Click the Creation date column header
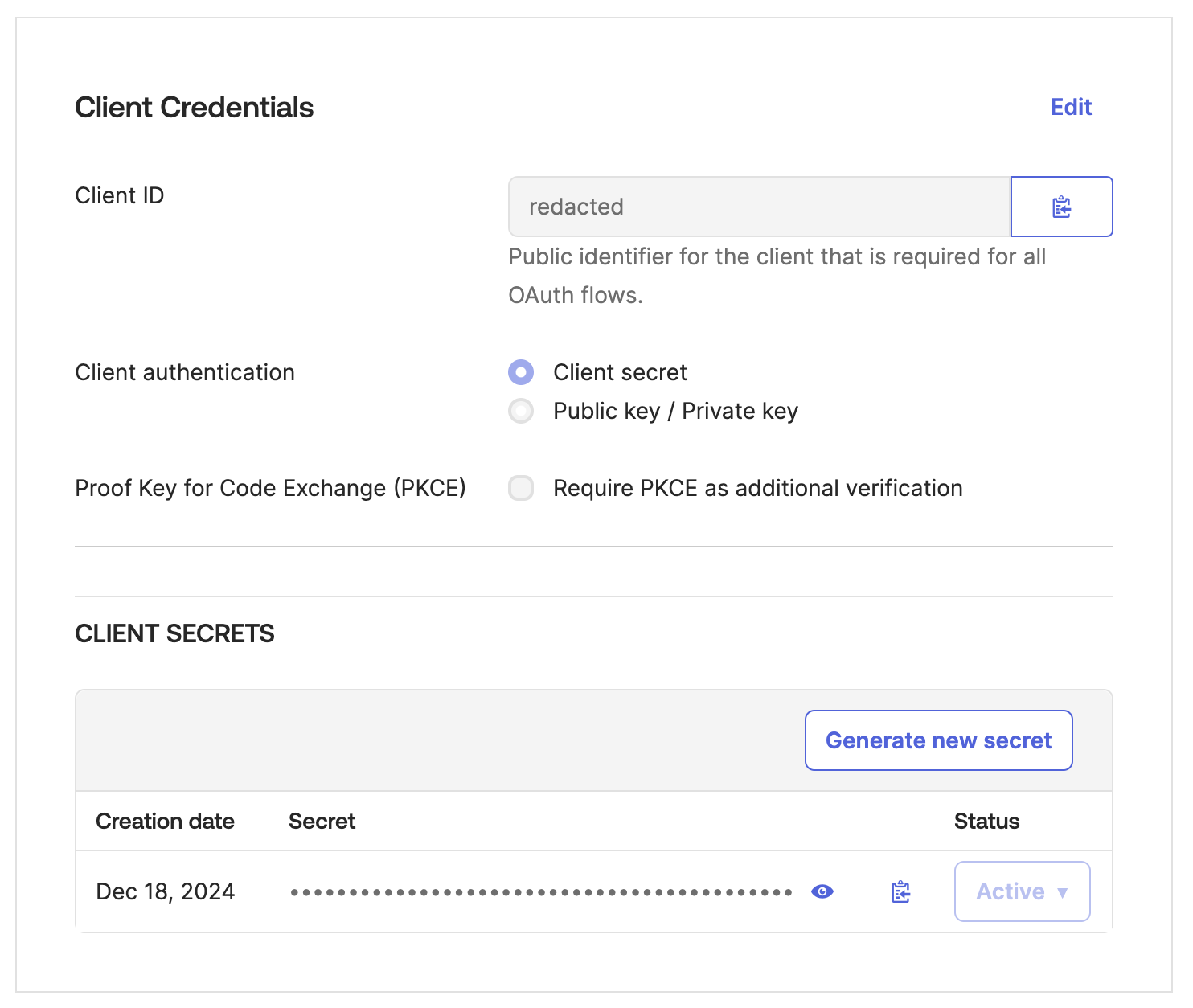The image size is (1193, 1008). point(165,821)
